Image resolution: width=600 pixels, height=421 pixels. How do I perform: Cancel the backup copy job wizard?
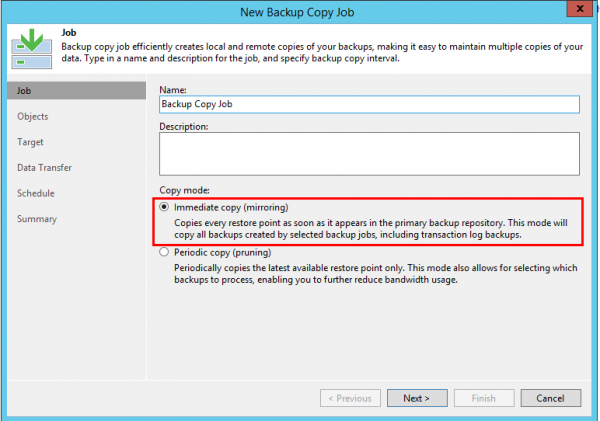coord(549,397)
